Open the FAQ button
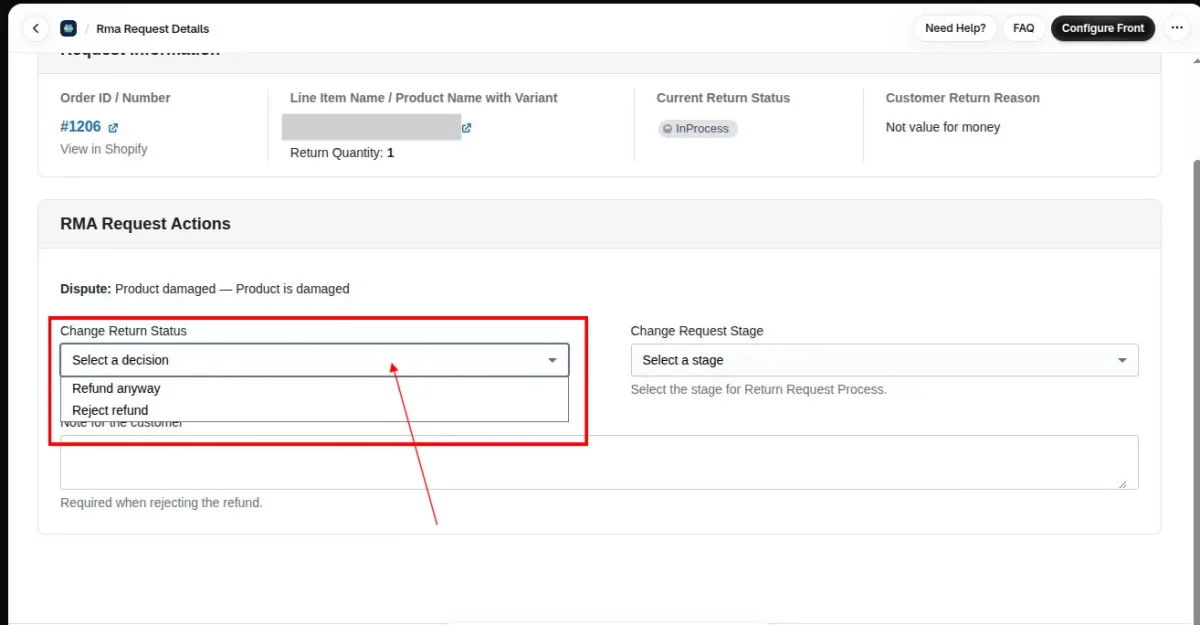 point(1023,28)
